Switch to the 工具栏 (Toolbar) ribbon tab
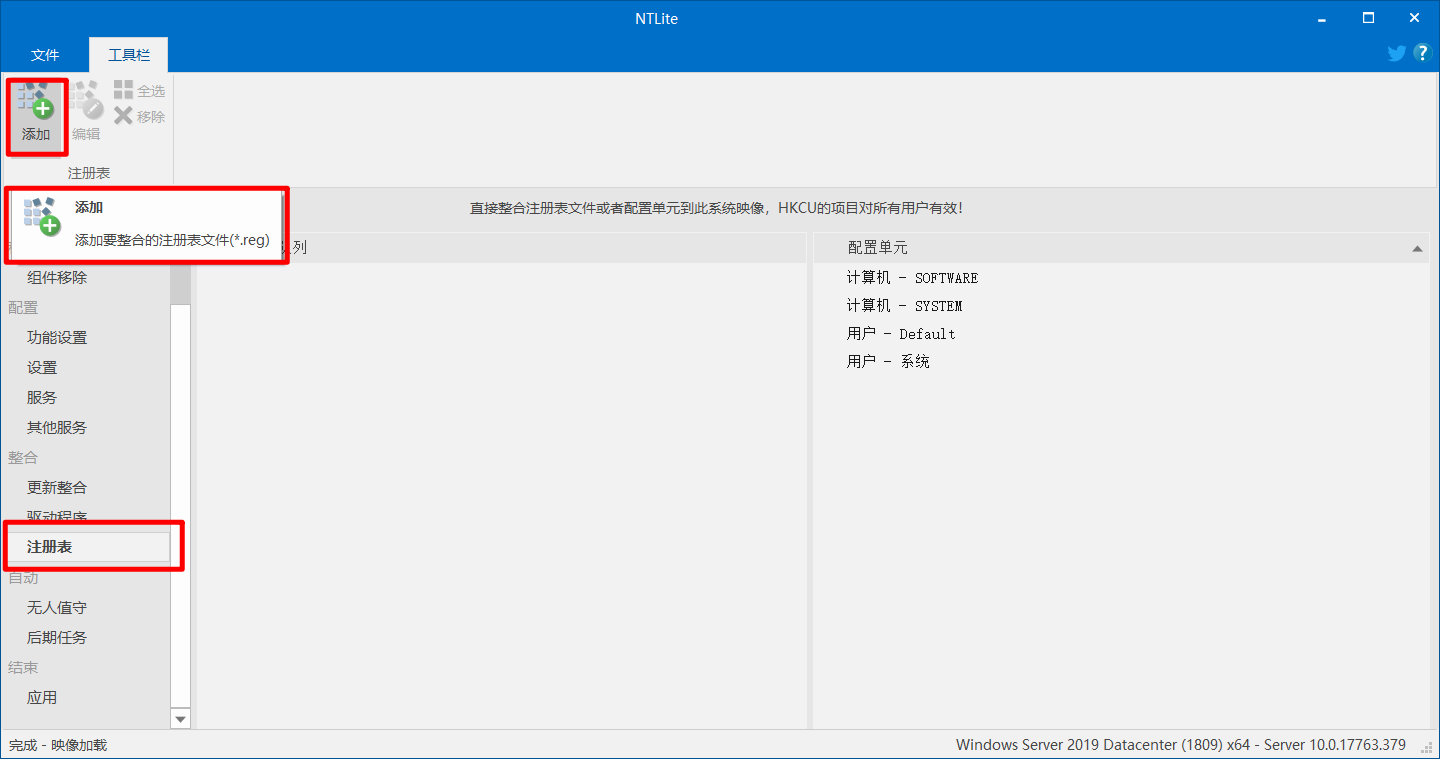 tap(128, 54)
